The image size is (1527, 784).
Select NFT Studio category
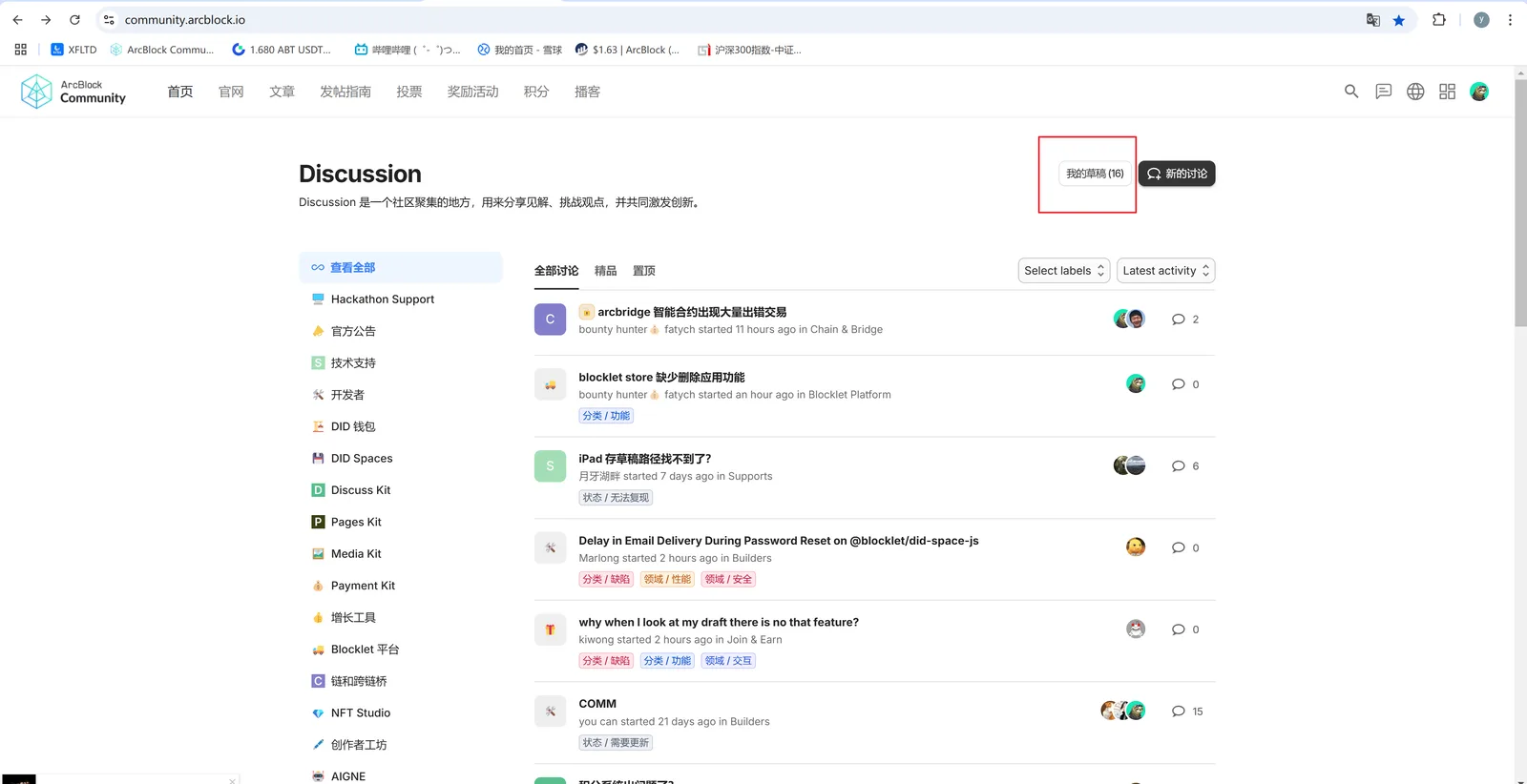(401, 713)
